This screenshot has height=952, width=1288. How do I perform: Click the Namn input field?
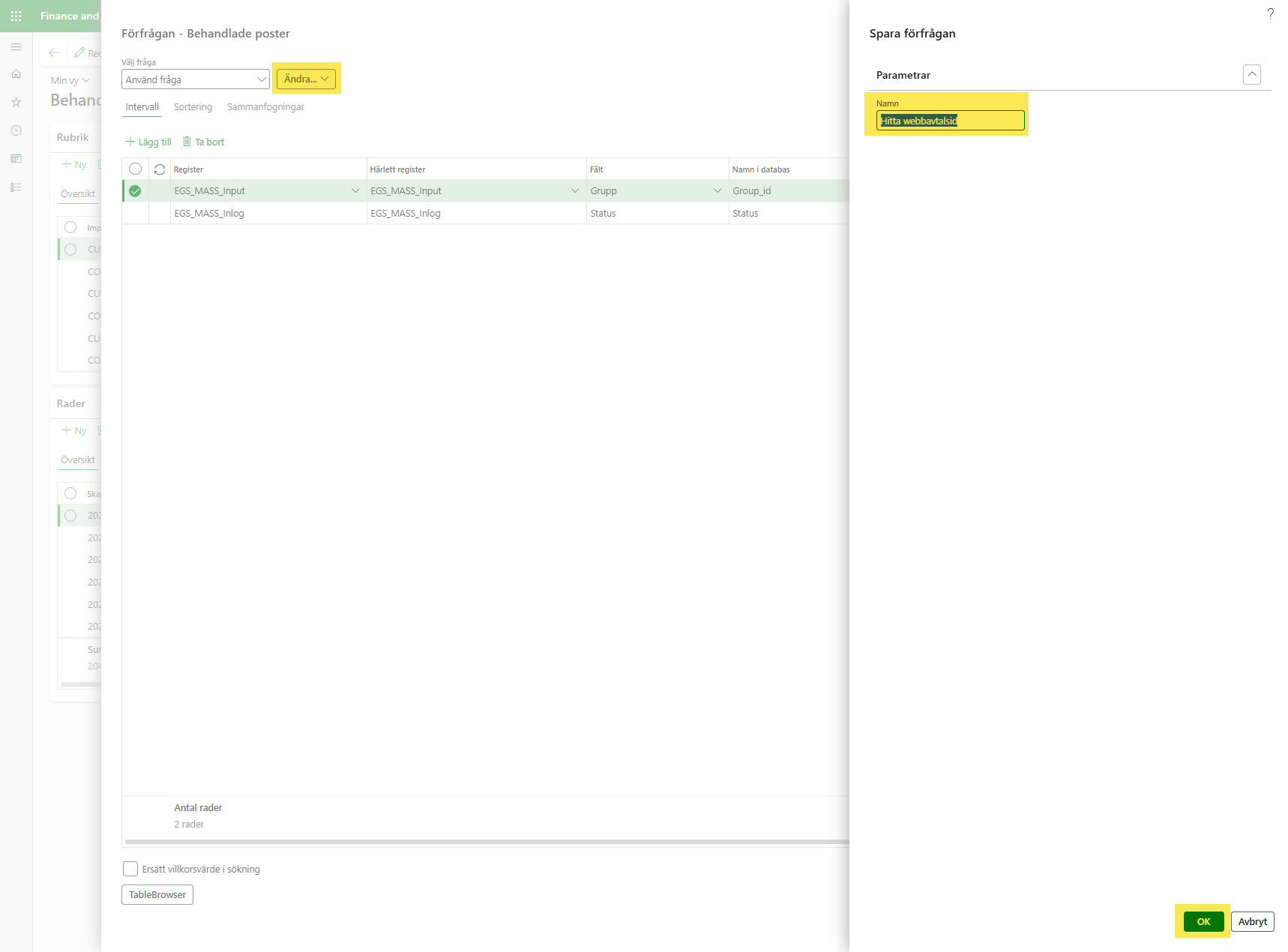(949, 121)
